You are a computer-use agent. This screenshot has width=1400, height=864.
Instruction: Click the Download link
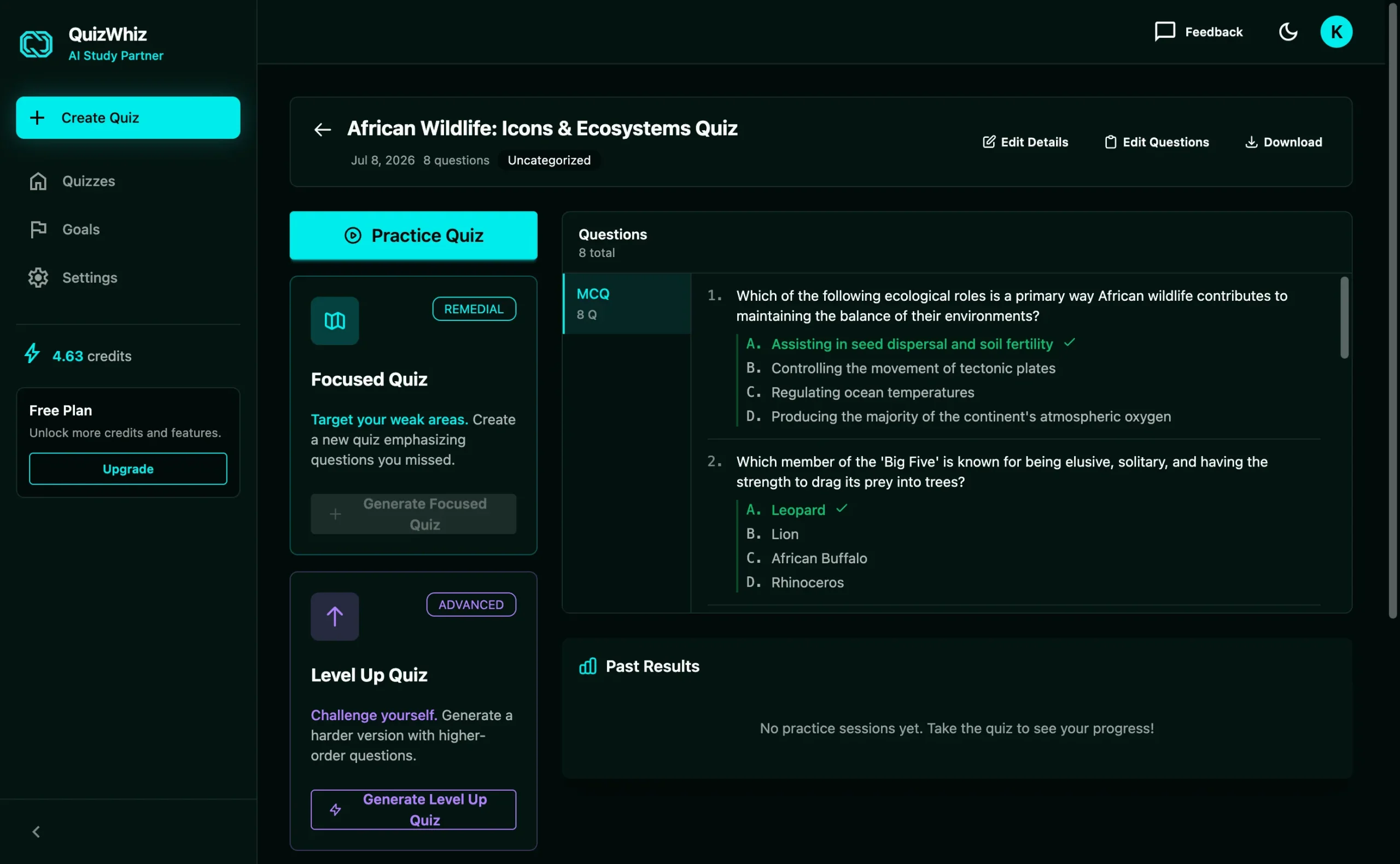click(1283, 142)
